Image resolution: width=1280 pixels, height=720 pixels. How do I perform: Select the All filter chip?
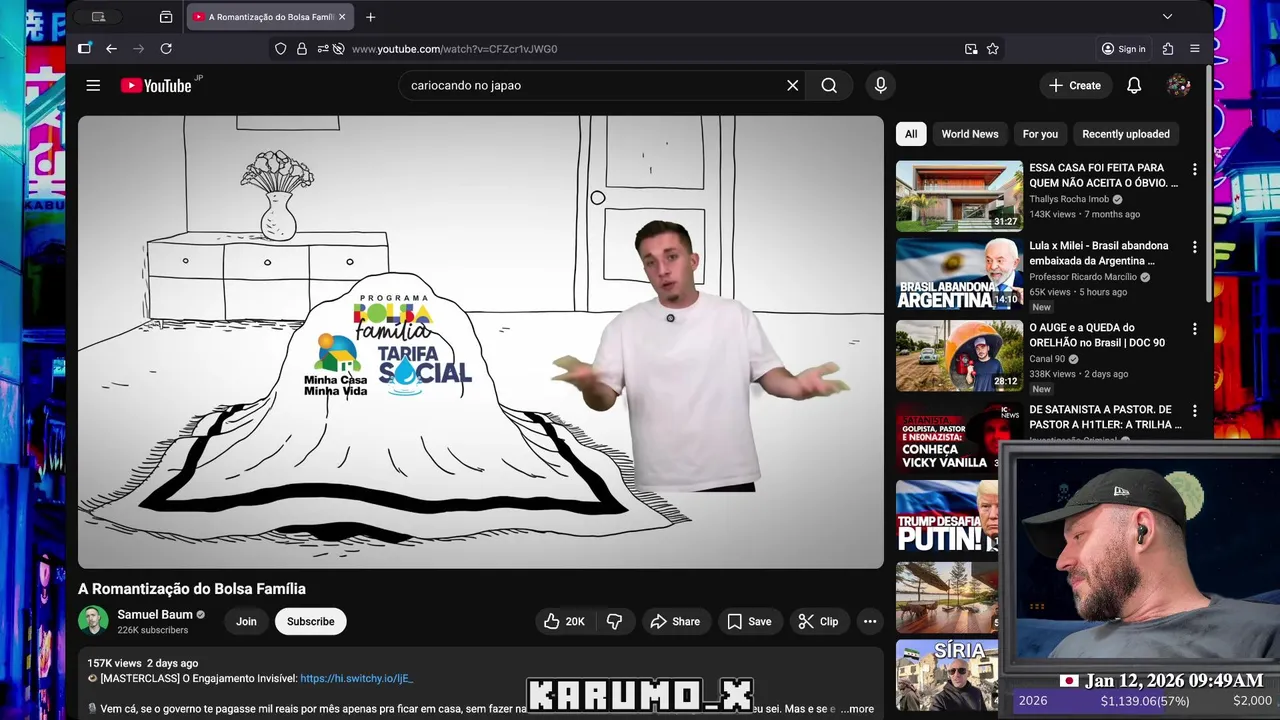911,134
